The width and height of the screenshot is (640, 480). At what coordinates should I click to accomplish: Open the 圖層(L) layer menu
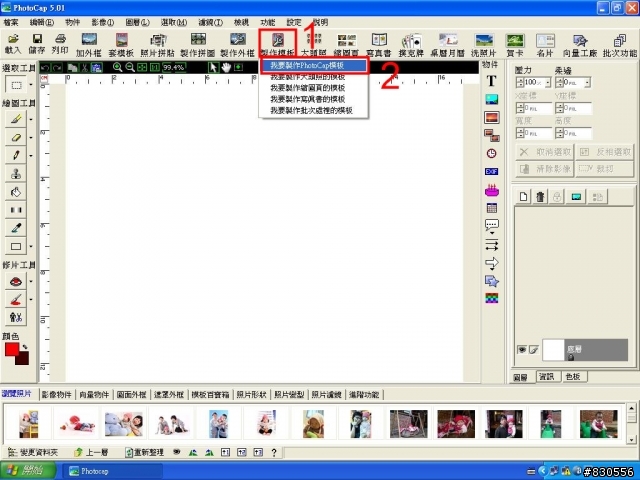(x=137, y=22)
